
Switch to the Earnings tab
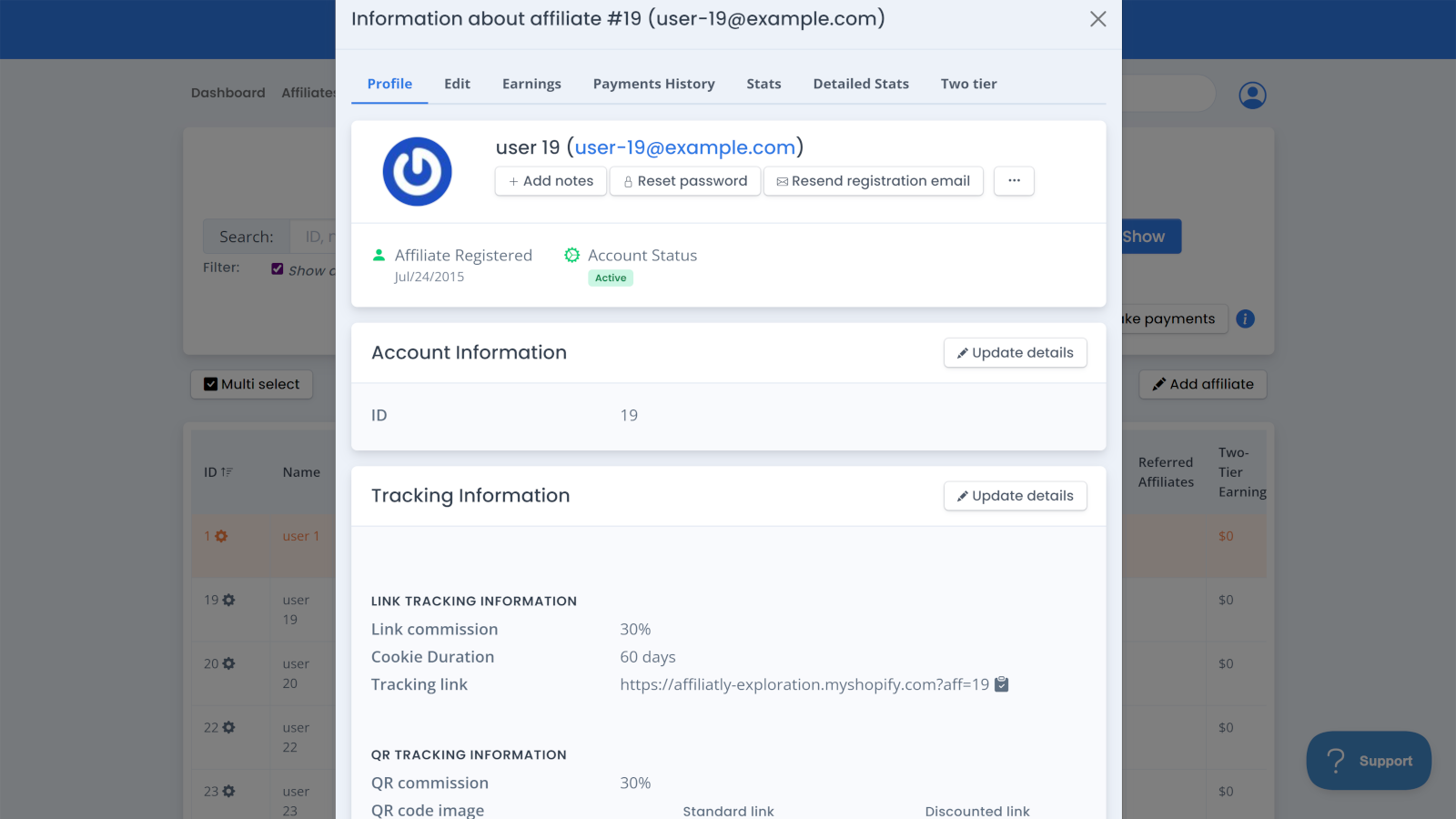click(531, 84)
